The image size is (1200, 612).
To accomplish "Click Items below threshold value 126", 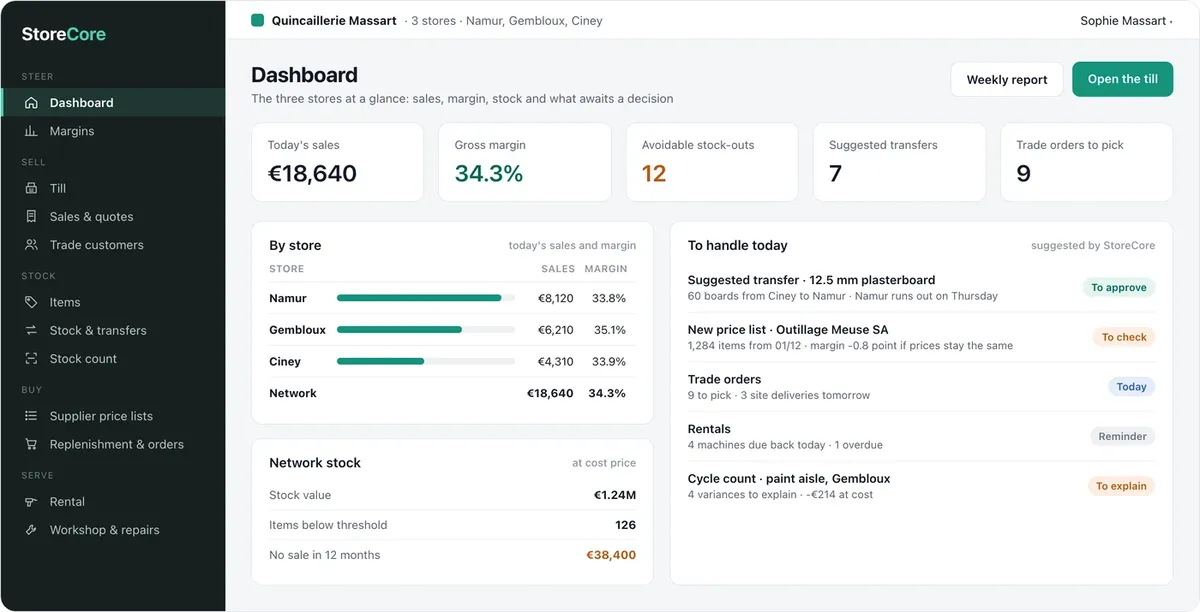I will tap(626, 525).
